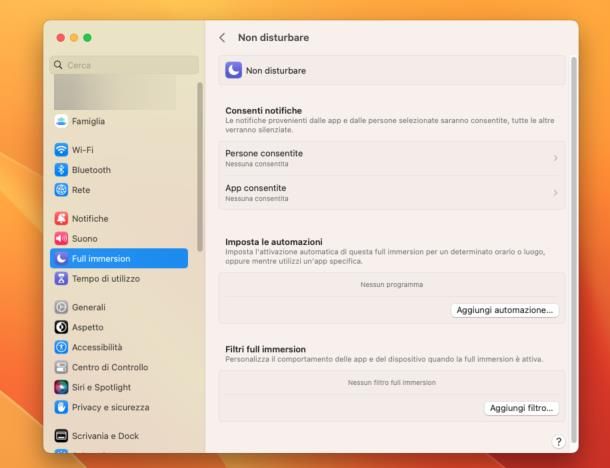Viewport: 610px width, 468px height.
Task: Click the Scrivania e Dock icon
Action: pos(61,436)
